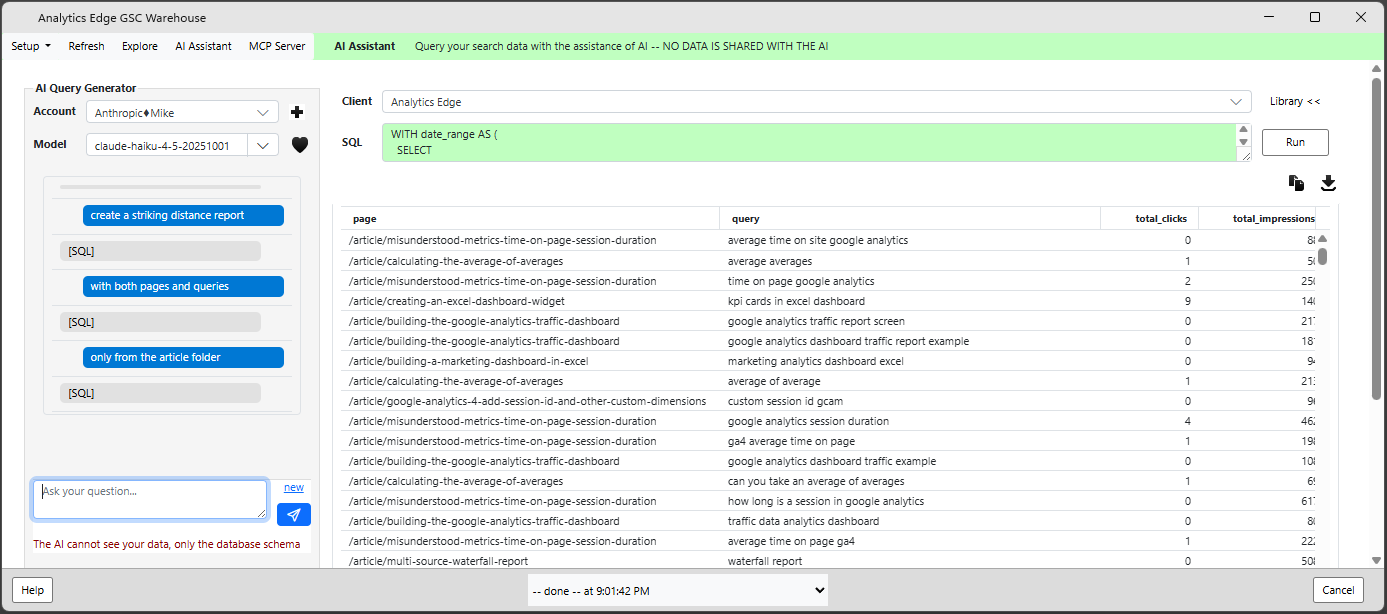Image resolution: width=1387 pixels, height=614 pixels.
Task: Select the AI Assistant menu item
Action: (x=203, y=46)
